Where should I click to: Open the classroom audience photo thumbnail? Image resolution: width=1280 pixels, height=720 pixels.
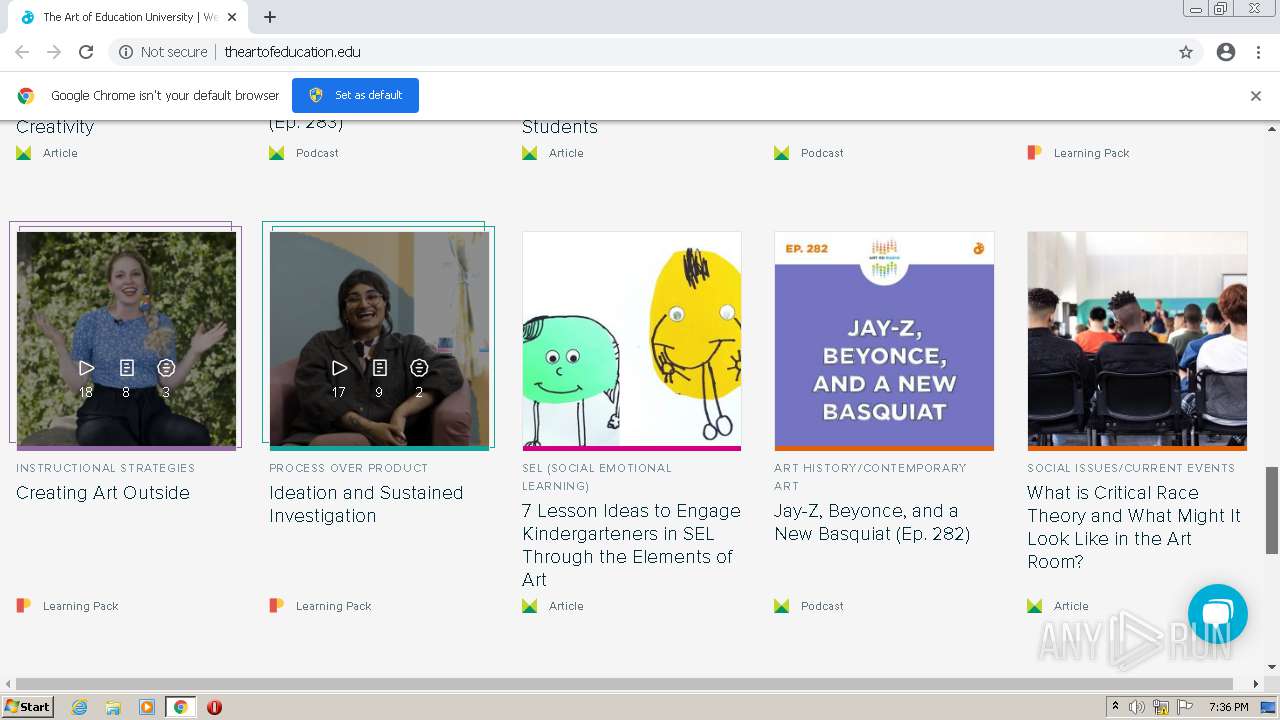point(1137,339)
